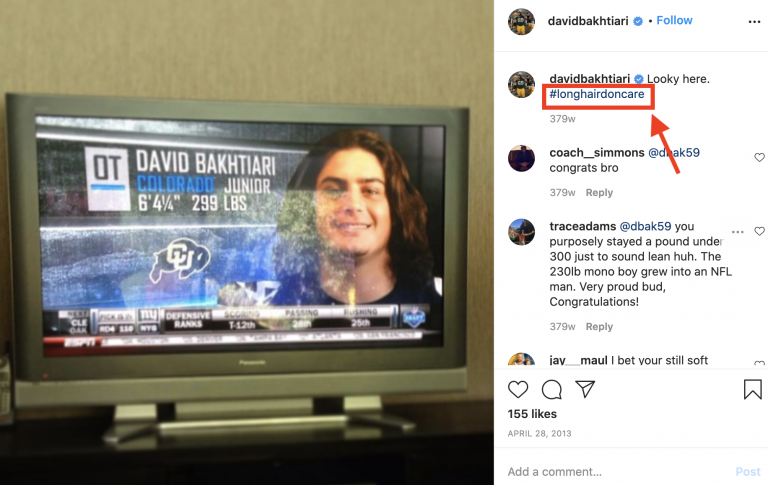768x485 pixels.
Task: Open the three-dot more options menu in header
Action: [x=754, y=22]
